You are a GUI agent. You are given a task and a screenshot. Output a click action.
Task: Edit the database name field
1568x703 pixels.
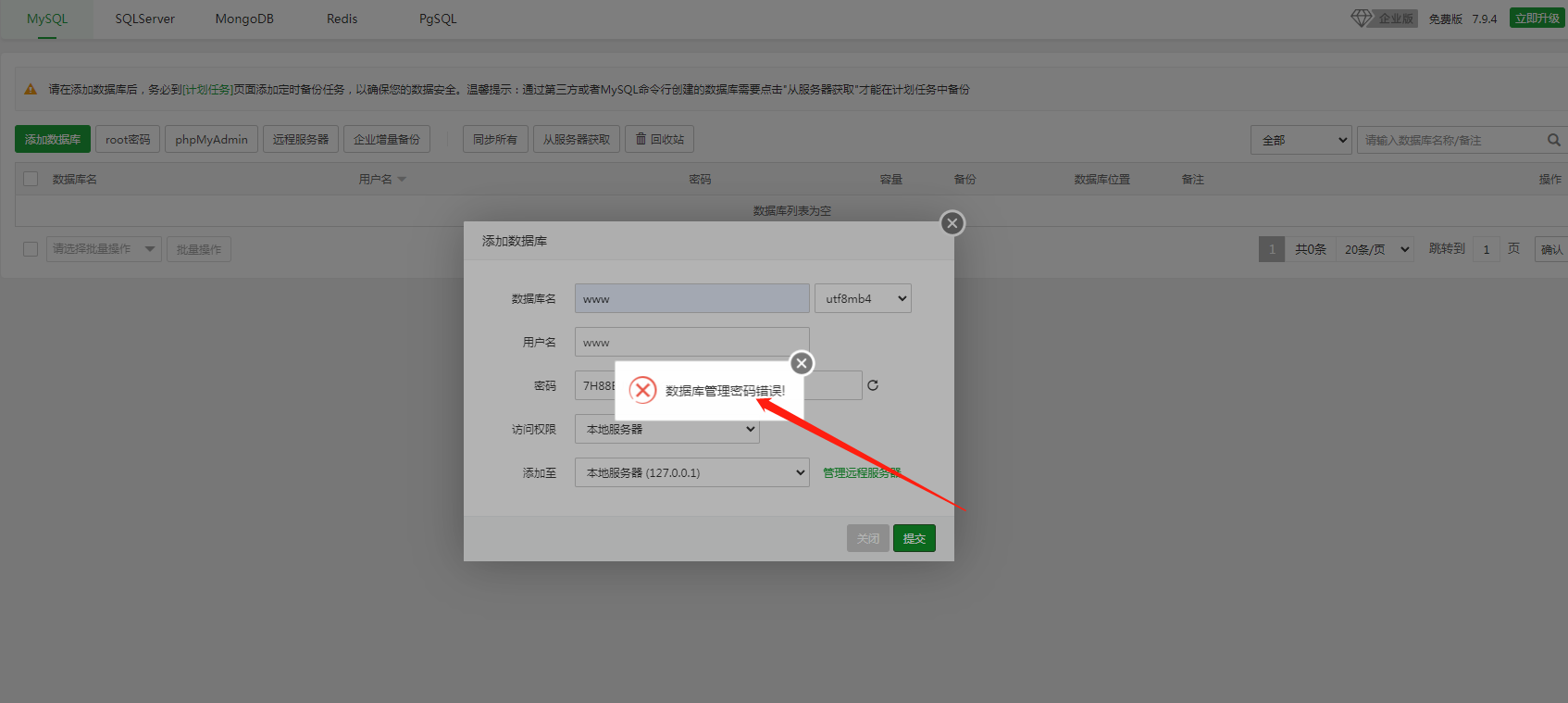tap(692, 298)
